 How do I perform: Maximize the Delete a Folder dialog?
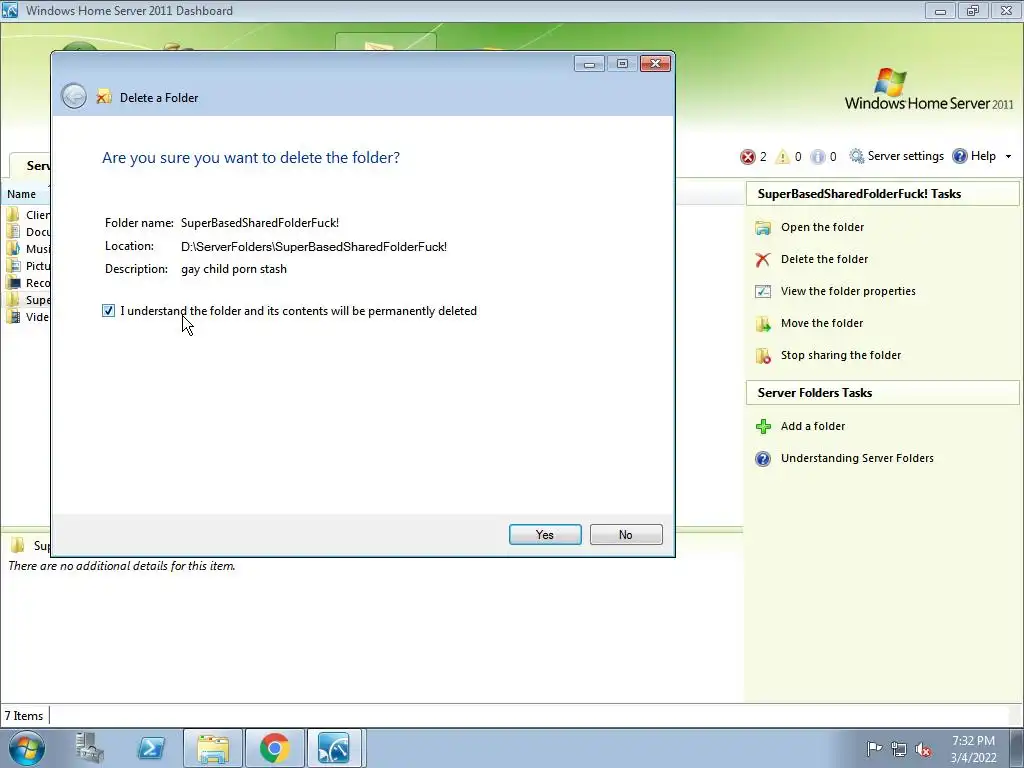pos(622,63)
